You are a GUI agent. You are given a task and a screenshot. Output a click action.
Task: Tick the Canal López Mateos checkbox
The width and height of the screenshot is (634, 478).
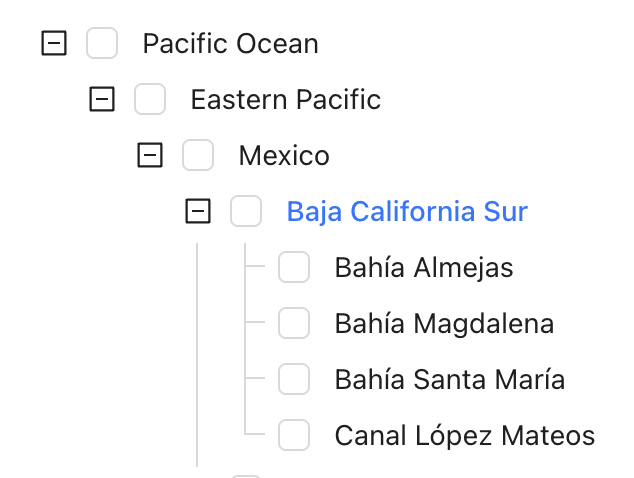pos(294,436)
